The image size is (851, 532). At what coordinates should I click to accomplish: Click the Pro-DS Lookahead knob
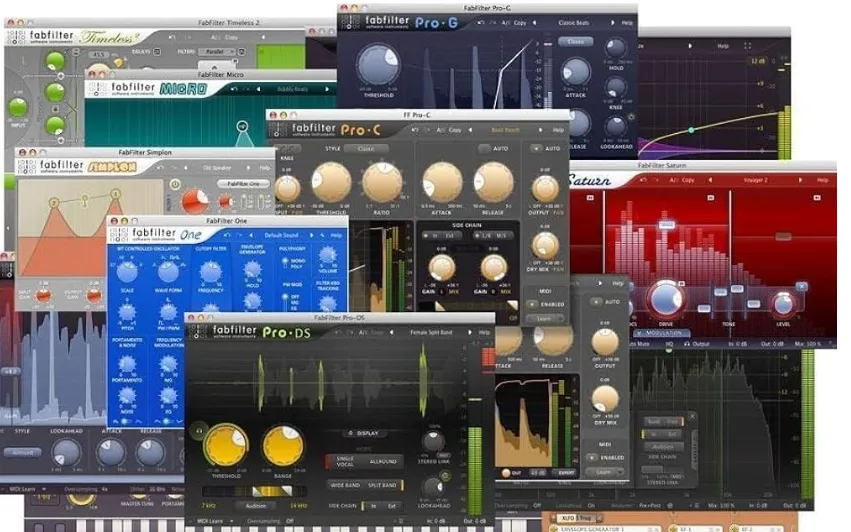(x=433, y=486)
